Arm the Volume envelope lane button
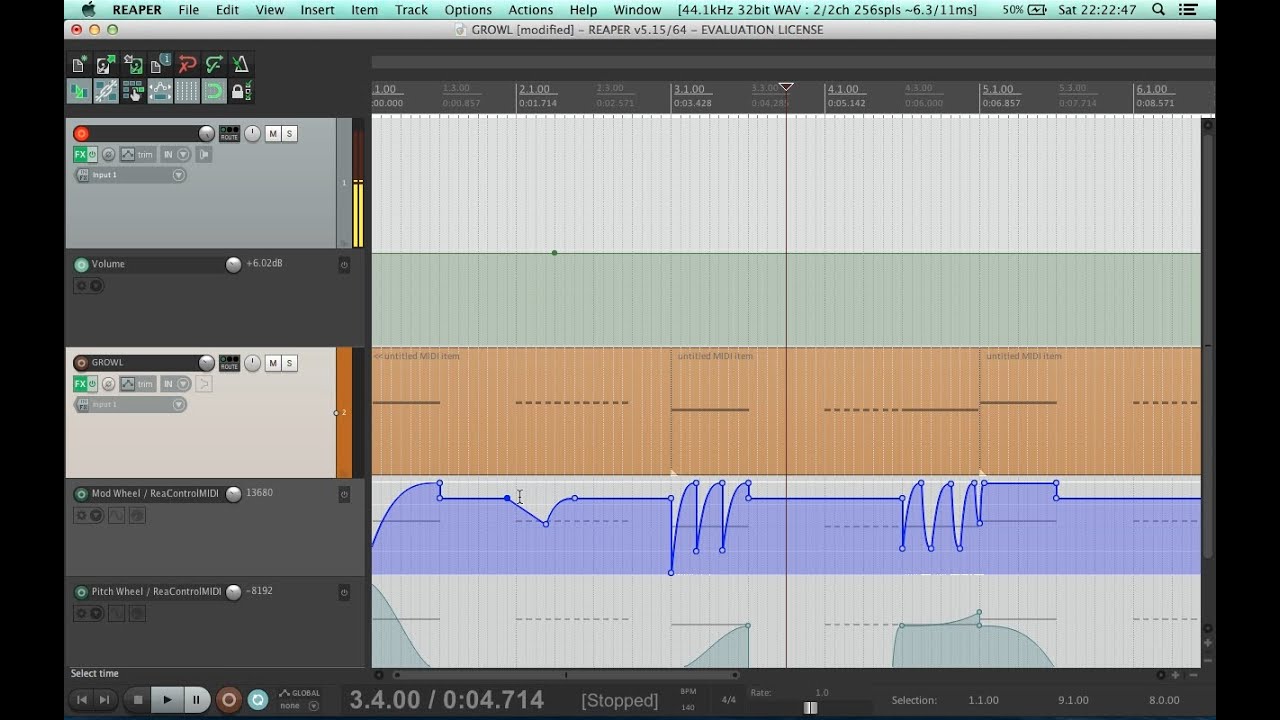 81,265
